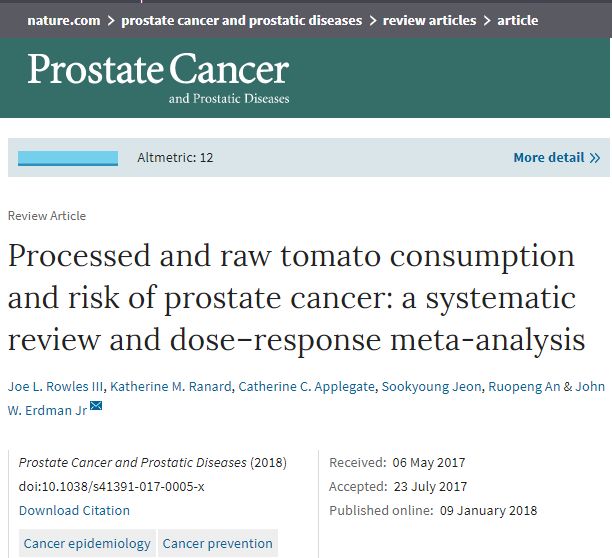Open author Joe L. Rowles III
This screenshot has height=558, width=612.
click(54, 386)
